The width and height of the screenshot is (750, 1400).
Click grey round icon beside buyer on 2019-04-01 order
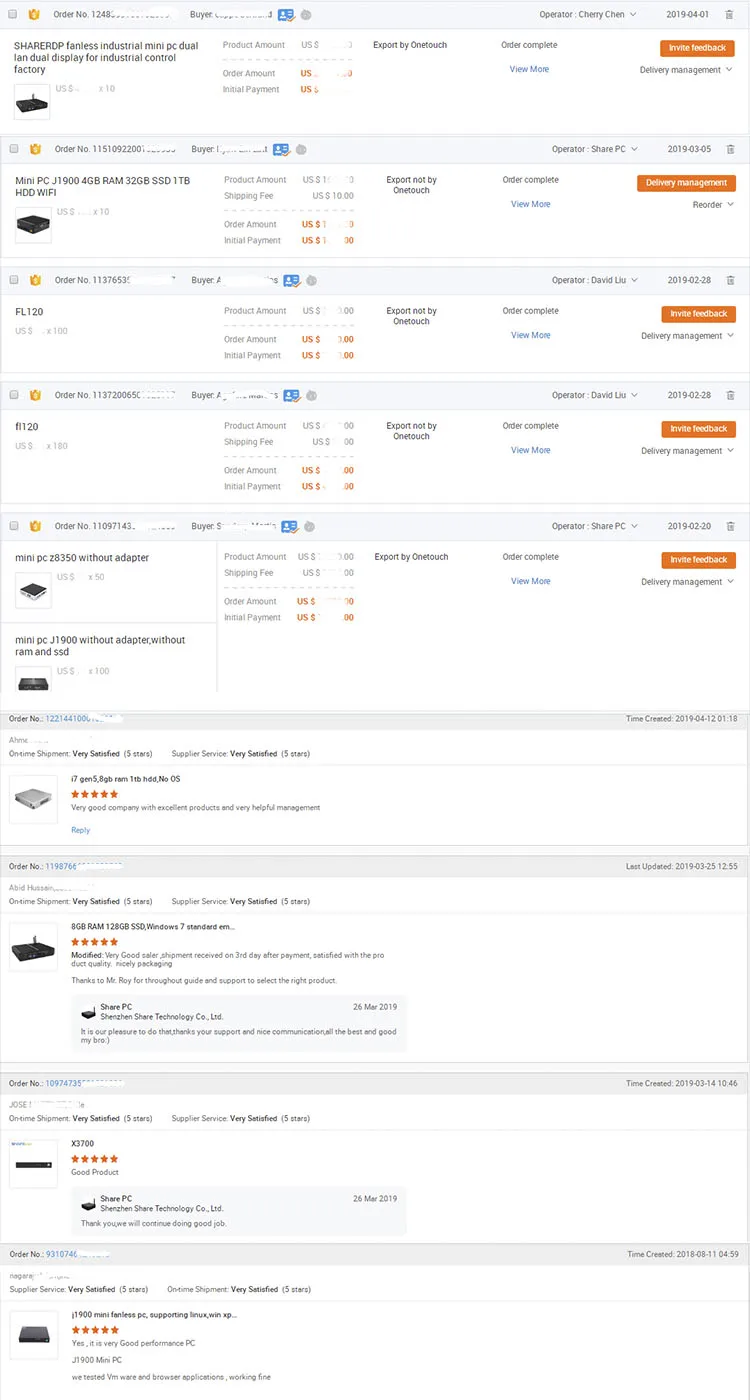[305, 15]
